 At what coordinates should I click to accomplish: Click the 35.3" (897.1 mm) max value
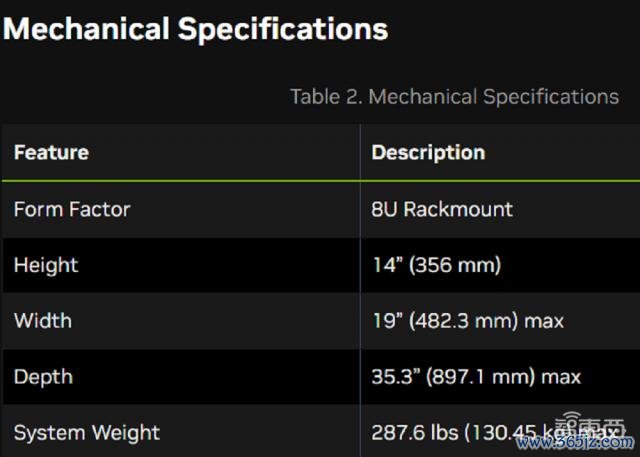[476, 377]
